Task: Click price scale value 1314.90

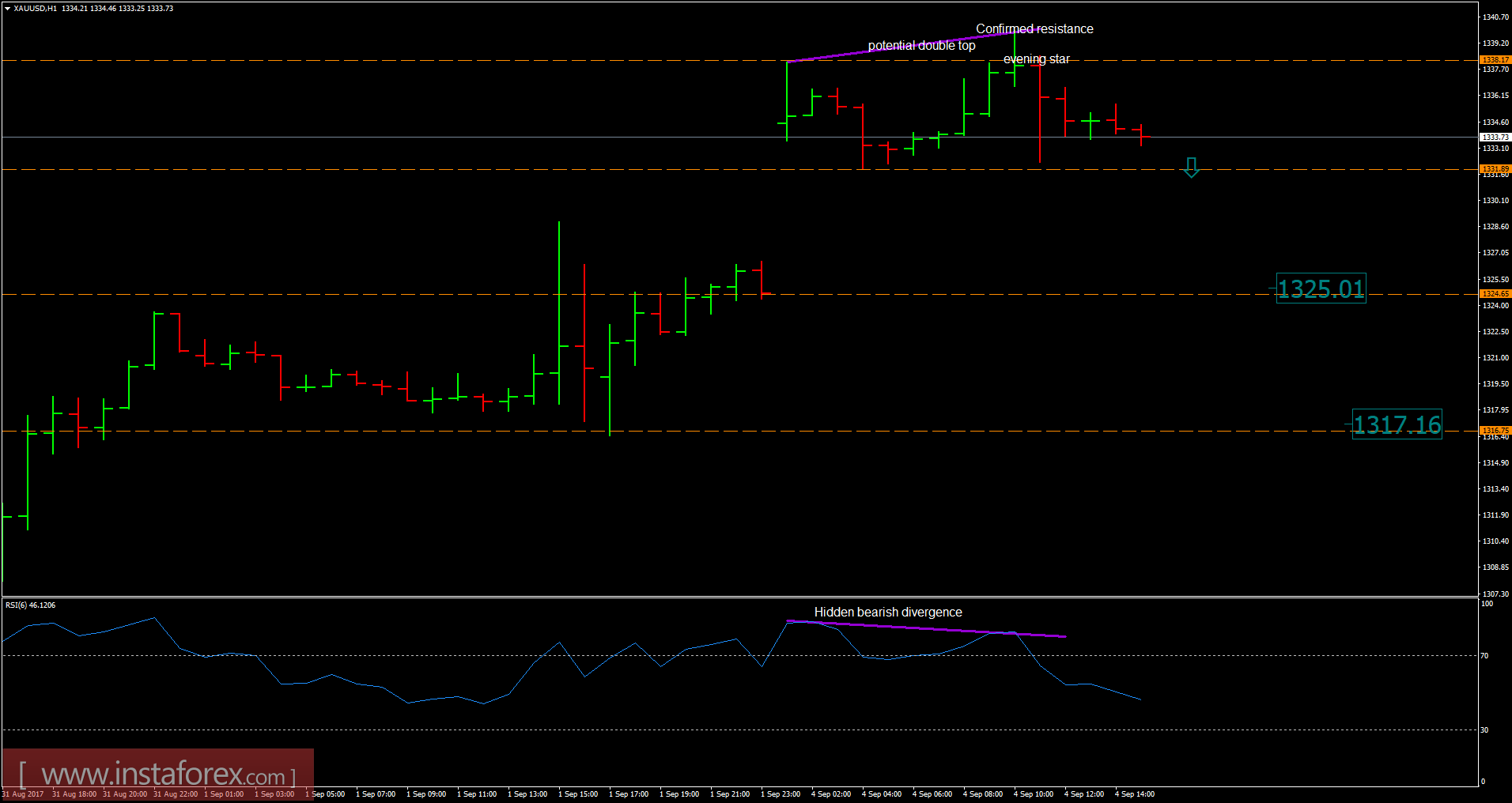Action: click(1495, 463)
